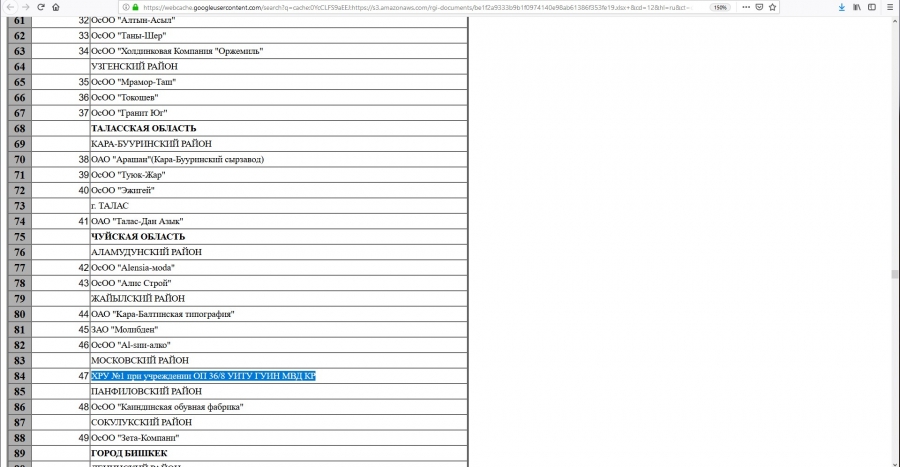The image size is (900, 467).
Task: Reload the current page
Action: [x=40, y=7]
